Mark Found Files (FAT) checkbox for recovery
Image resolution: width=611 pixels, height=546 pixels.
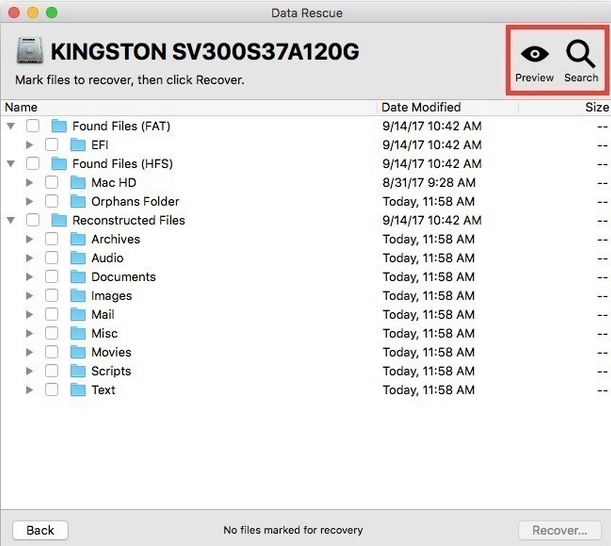point(33,126)
